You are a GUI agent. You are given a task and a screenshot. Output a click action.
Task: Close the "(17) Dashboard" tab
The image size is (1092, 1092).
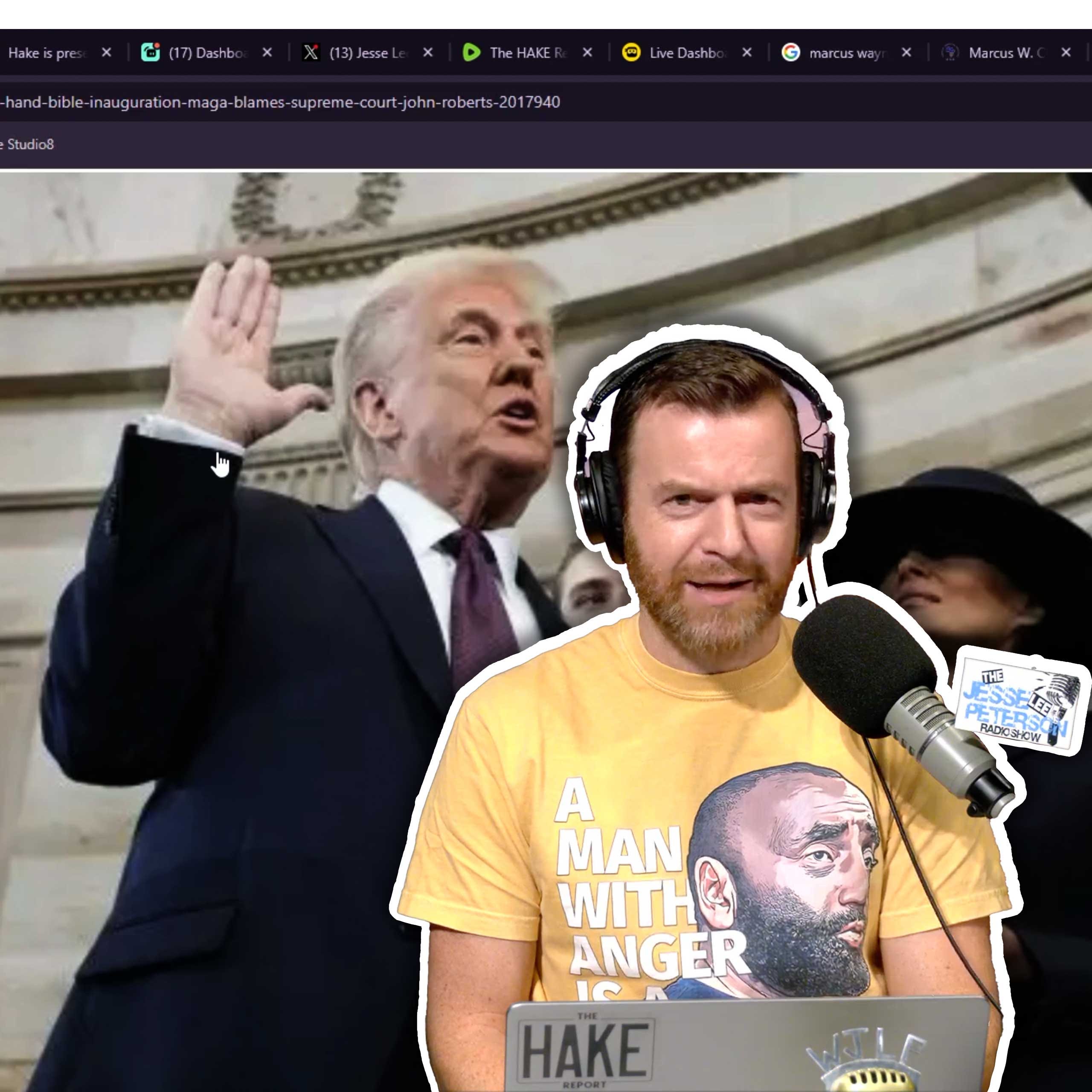click(x=267, y=52)
